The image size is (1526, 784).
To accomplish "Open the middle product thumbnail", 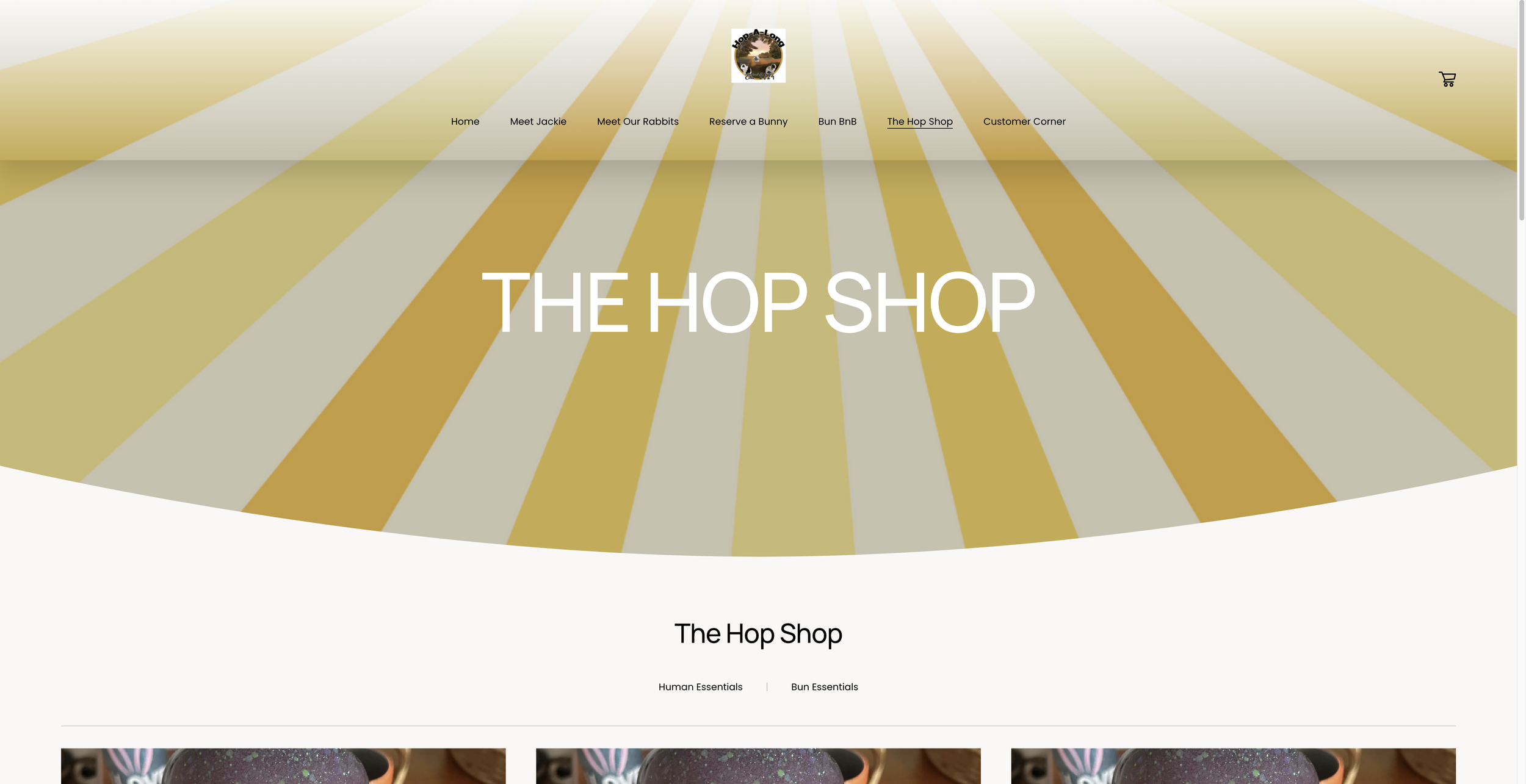I will click(x=758, y=766).
